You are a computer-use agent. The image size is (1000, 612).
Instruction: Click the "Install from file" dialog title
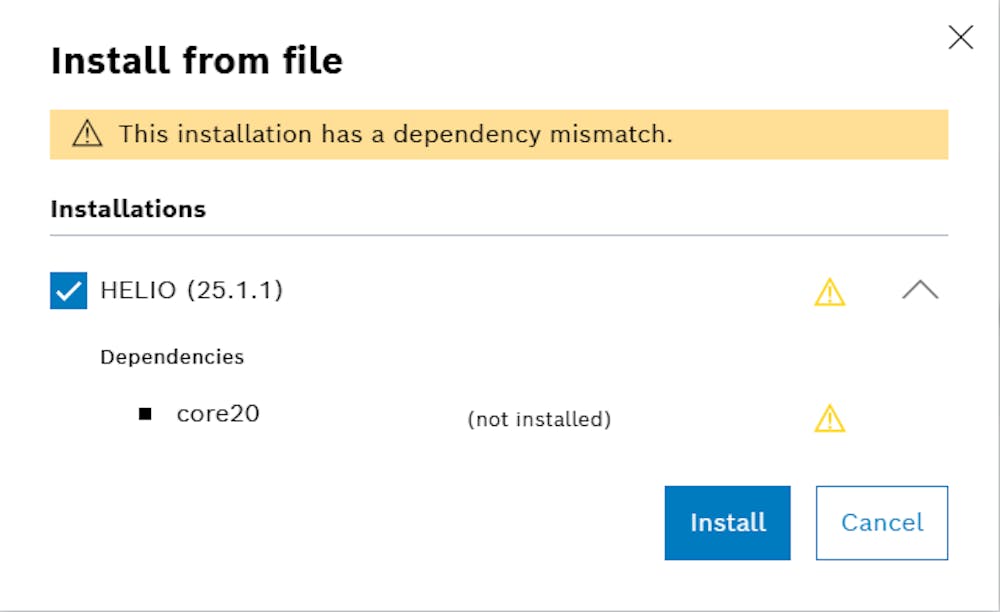tap(197, 62)
